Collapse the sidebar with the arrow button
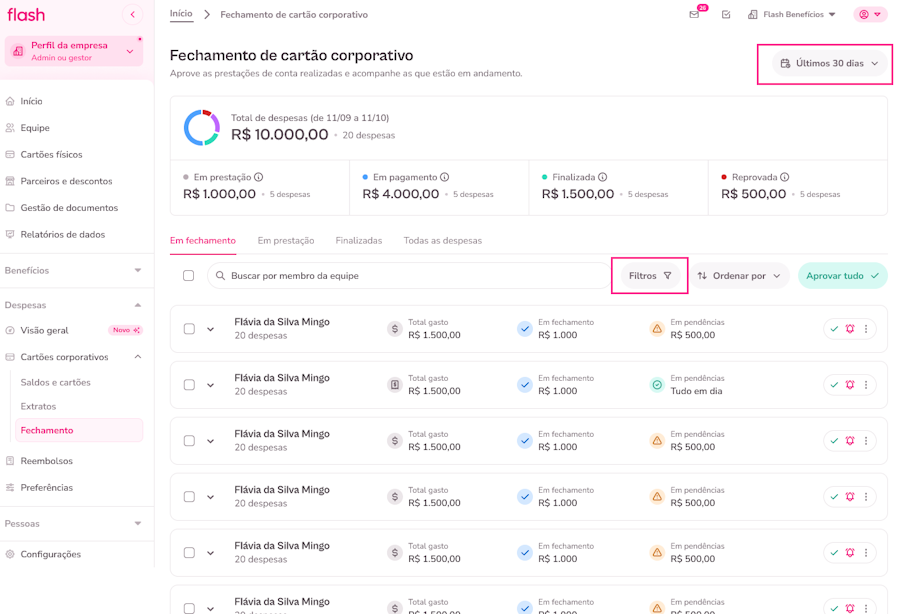 coord(133,15)
